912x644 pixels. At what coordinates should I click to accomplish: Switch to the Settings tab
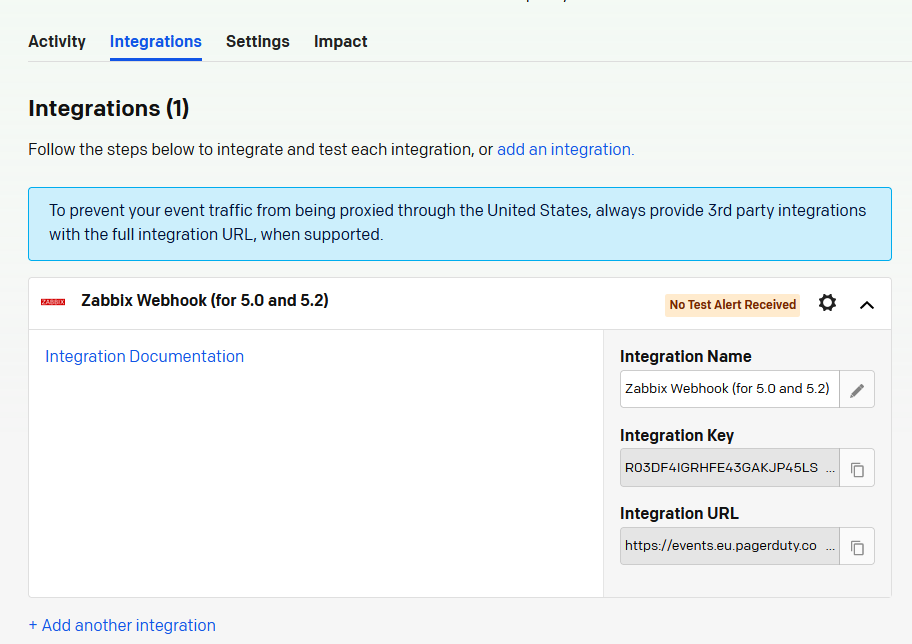click(x=258, y=42)
